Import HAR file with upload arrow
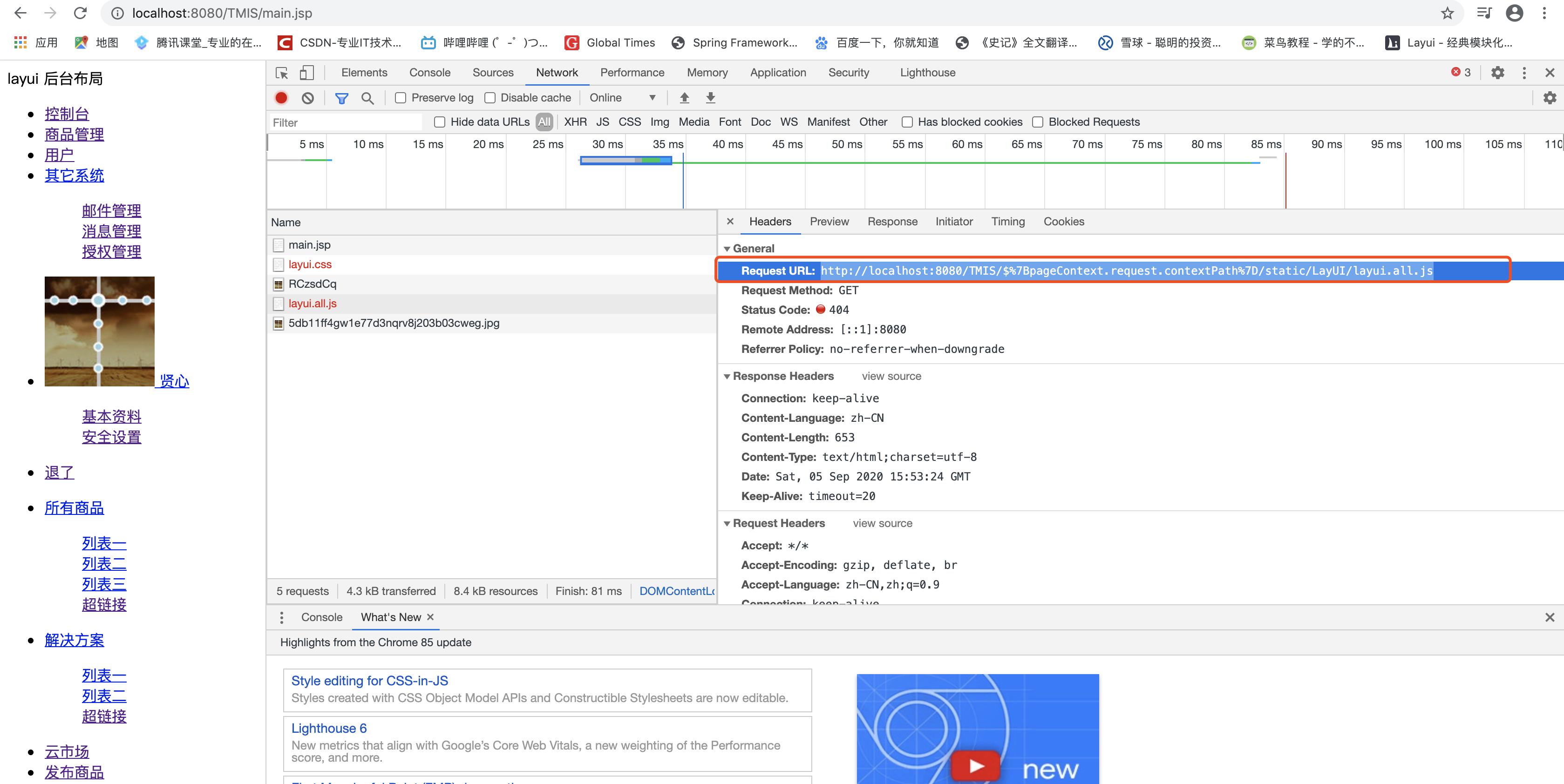The width and height of the screenshot is (1564, 784). (x=684, y=98)
